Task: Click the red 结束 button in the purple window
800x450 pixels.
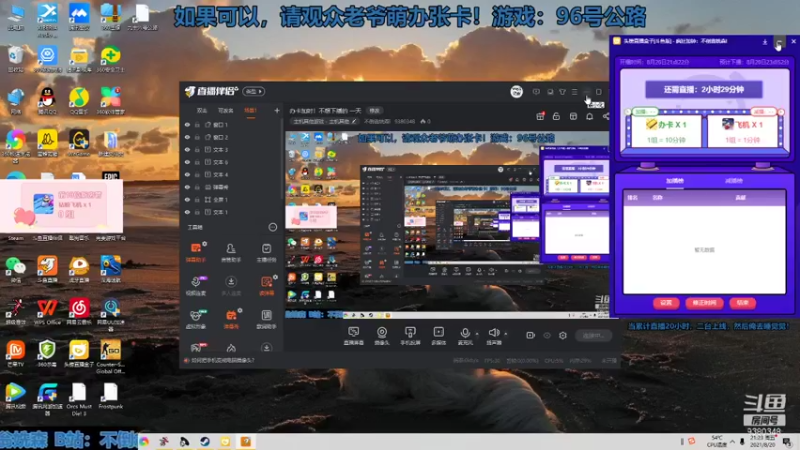Action: click(x=742, y=303)
